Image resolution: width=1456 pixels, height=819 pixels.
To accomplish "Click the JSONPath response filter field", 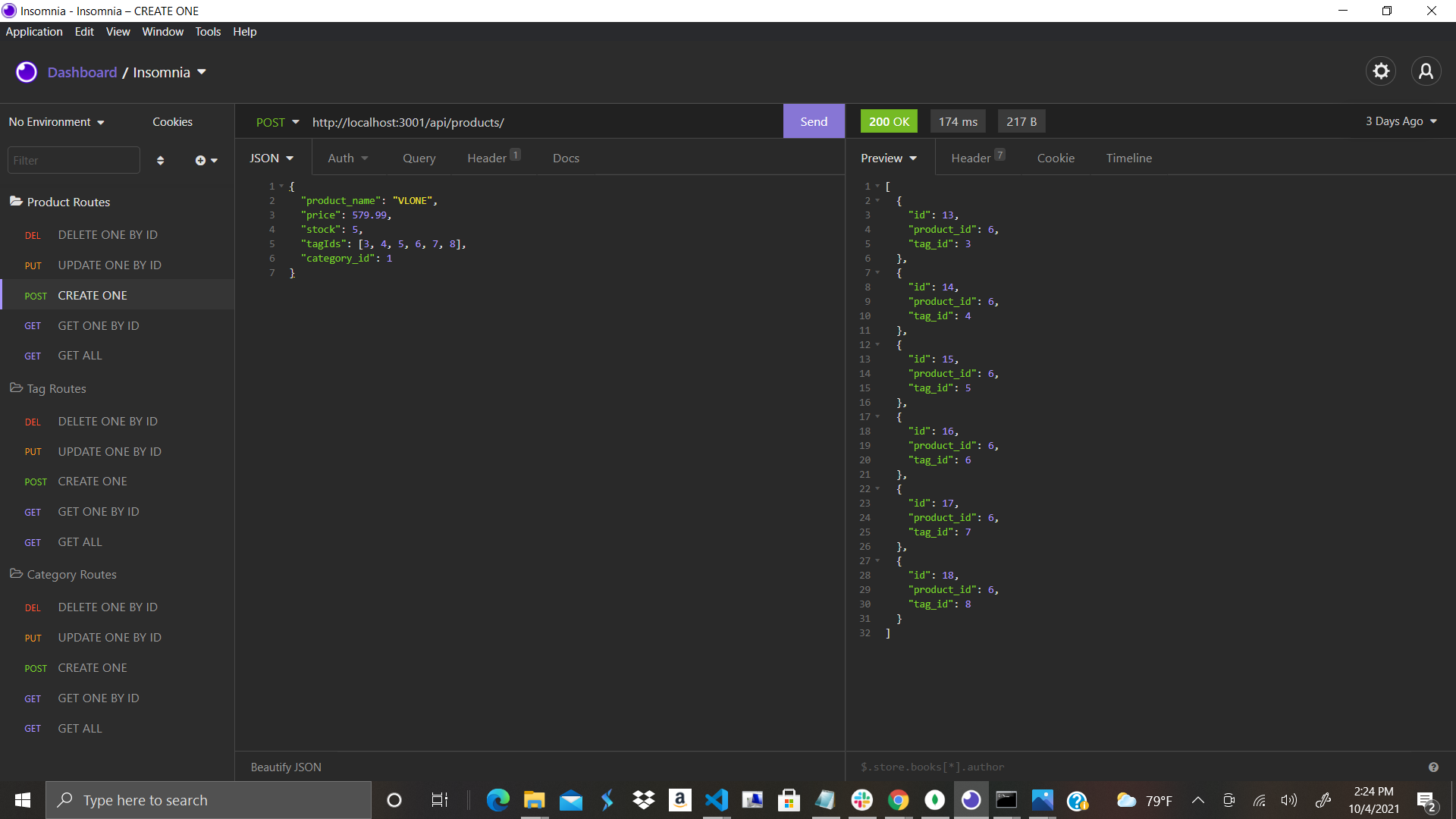I will (x=1137, y=767).
